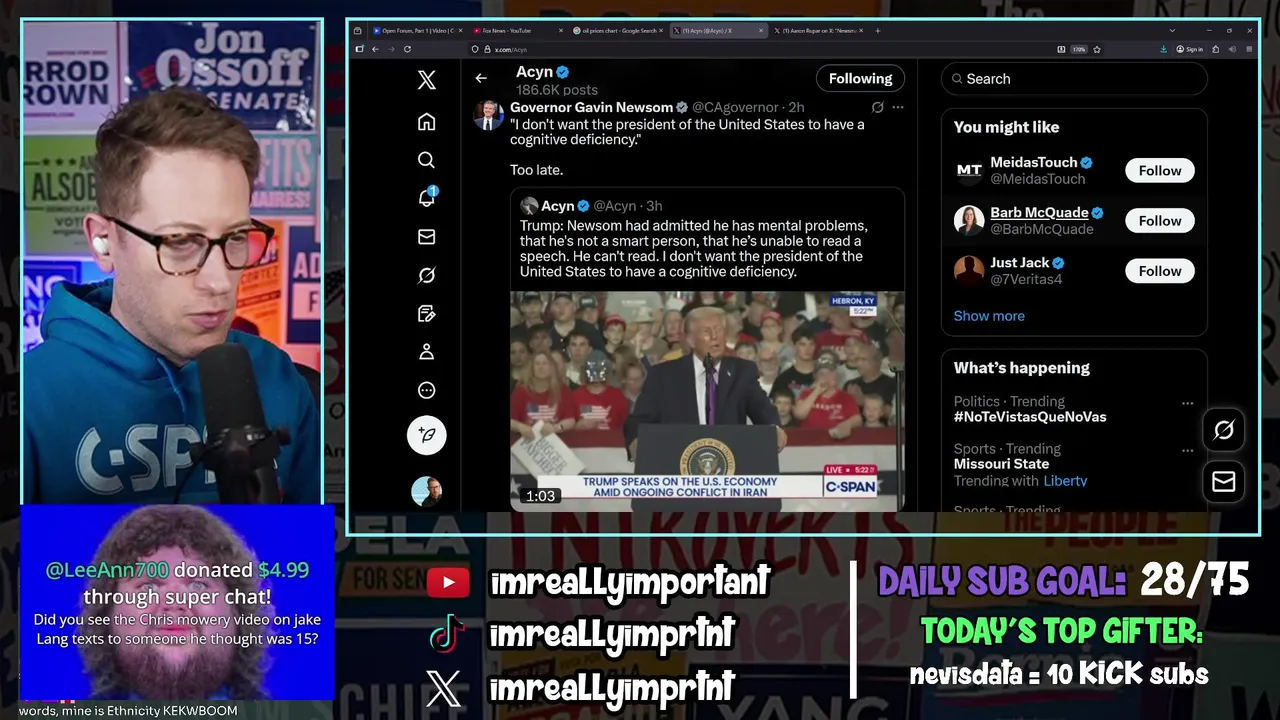Click the browser back arrow

pyautogui.click(x=375, y=49)
